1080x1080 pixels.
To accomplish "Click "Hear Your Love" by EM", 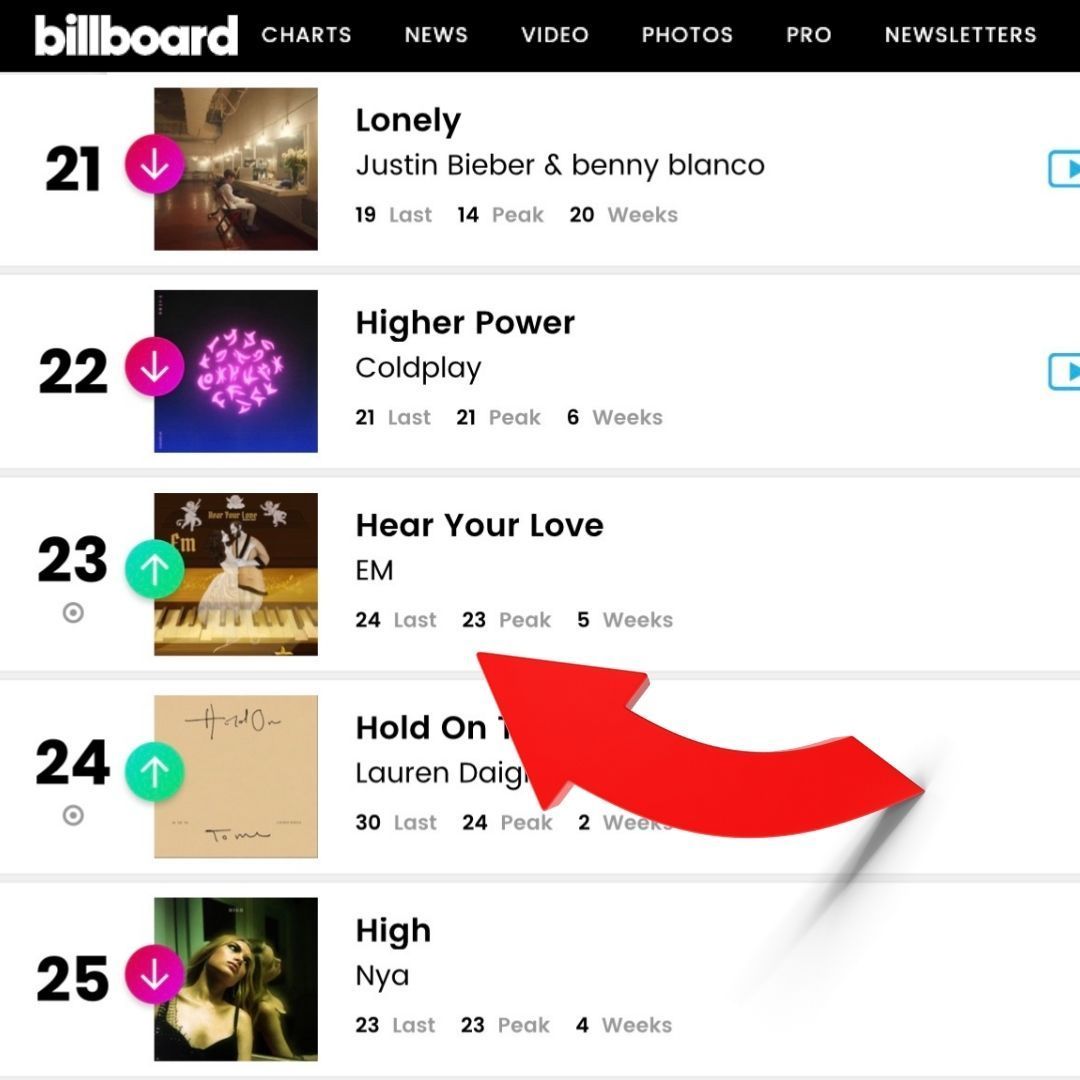I will tap(480, 525).
